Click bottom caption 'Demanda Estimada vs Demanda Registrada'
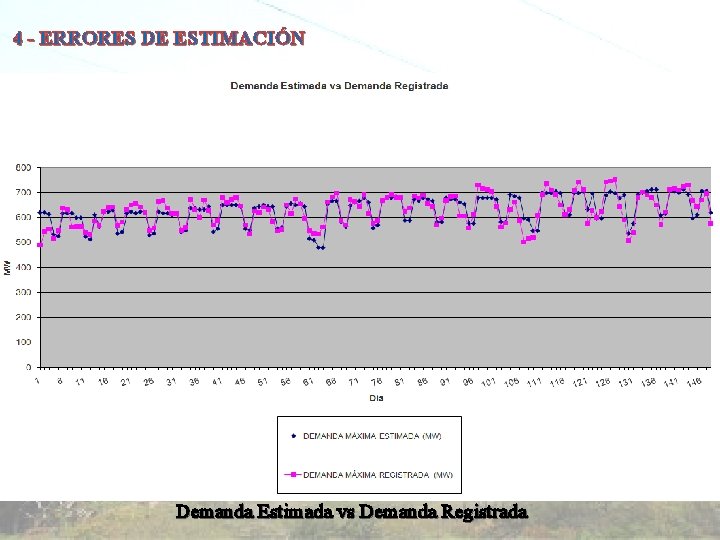 352,511
